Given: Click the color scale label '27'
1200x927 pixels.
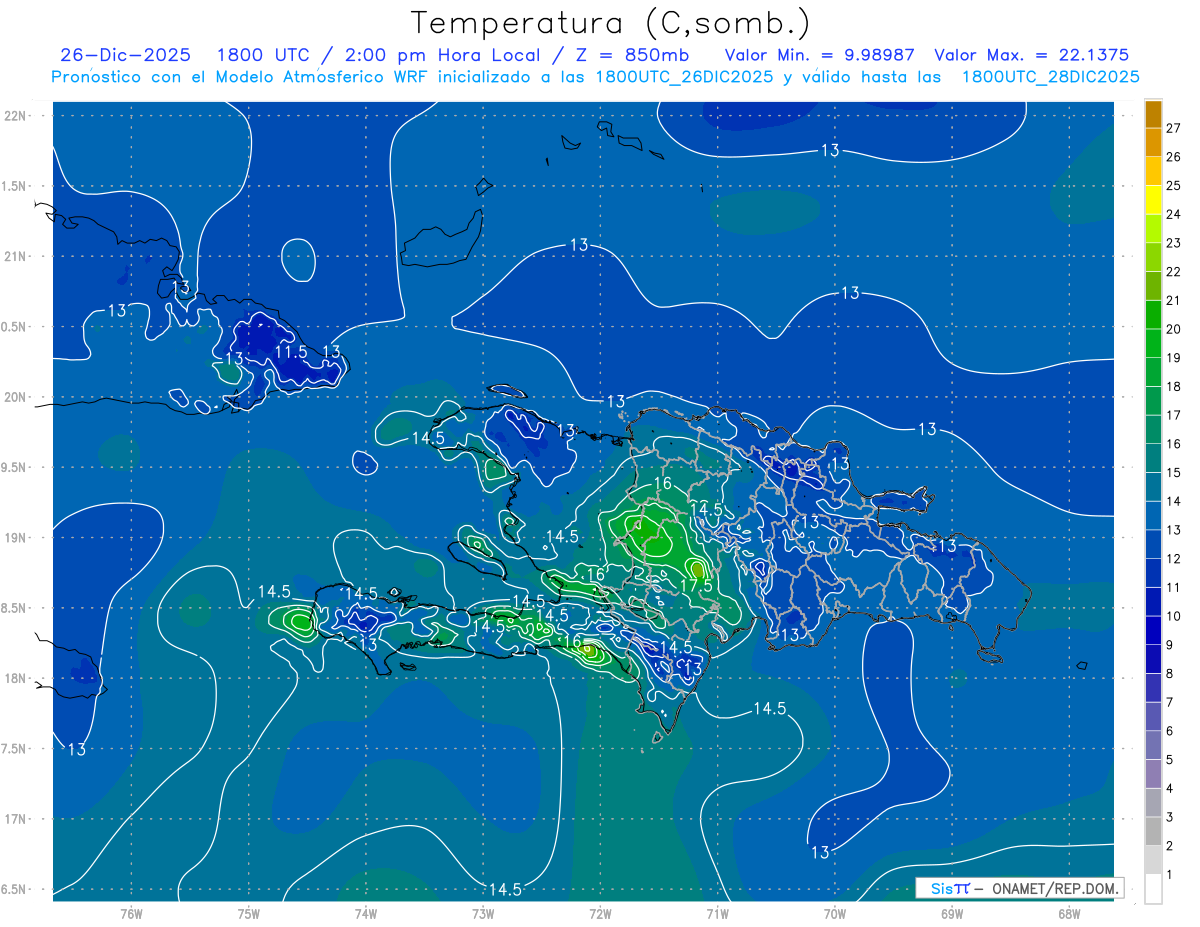Looking at the screenshot, I should [x=1174, y=128].
